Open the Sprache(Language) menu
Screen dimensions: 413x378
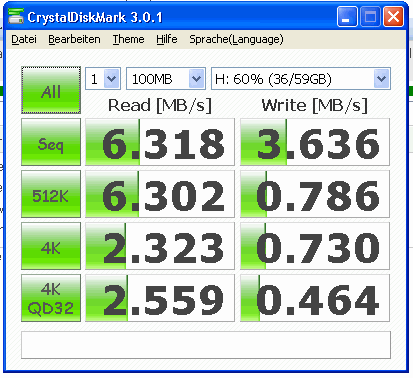pyautogui.click(x=236, y=39)
